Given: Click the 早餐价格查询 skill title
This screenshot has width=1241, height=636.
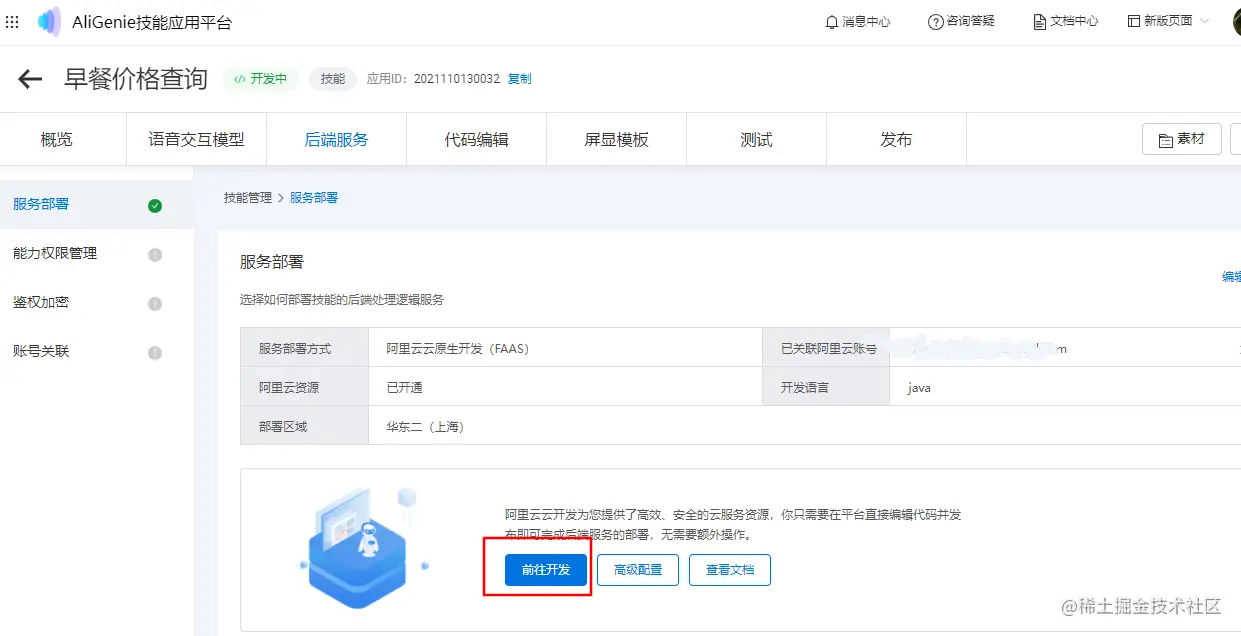Looking at the screenshot, I should coord(136,79).
